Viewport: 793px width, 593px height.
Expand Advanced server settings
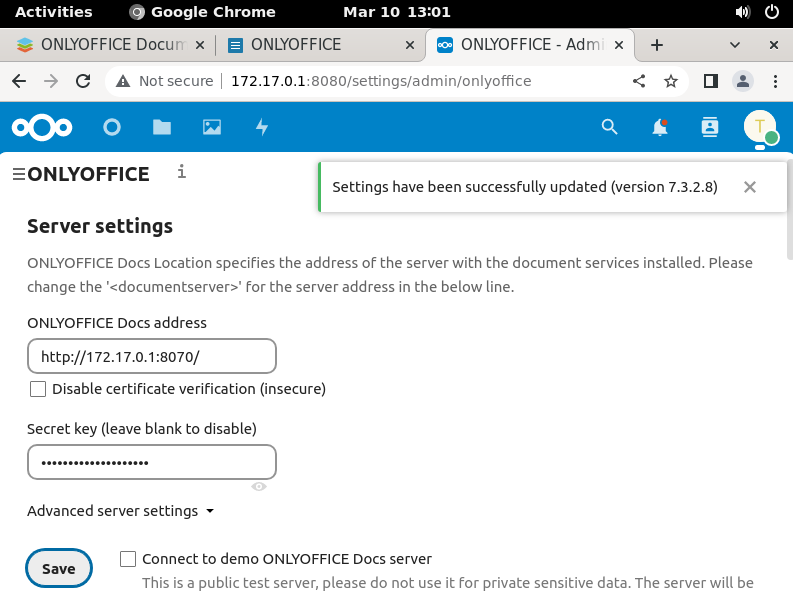pyautogui.click(x=121, y=511)
